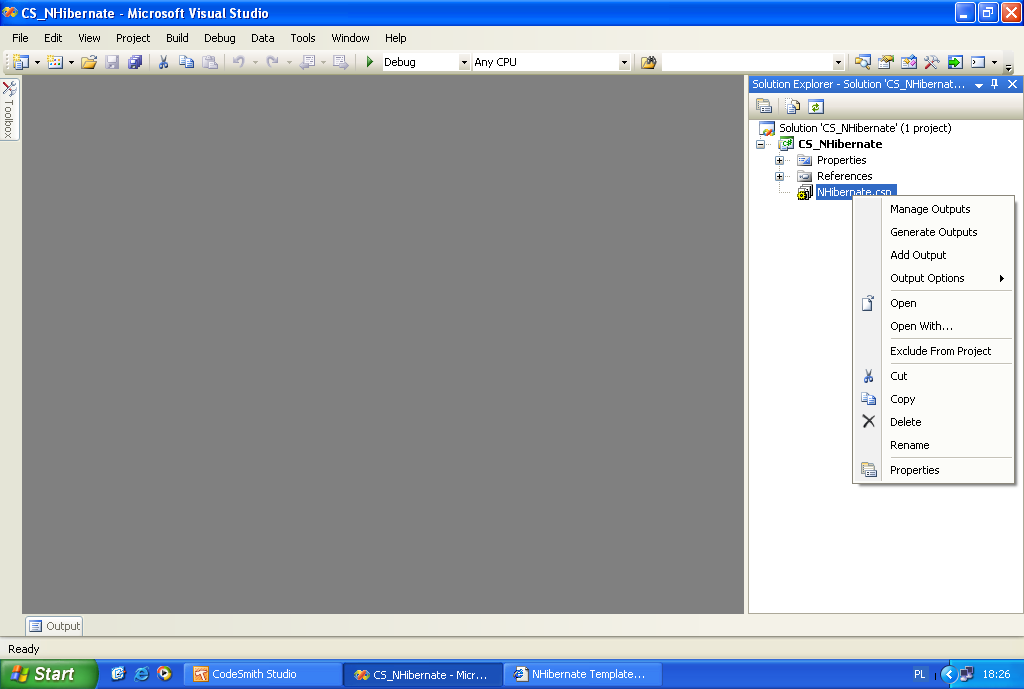Click the Add New Item toolbar icon

point(55,62)
